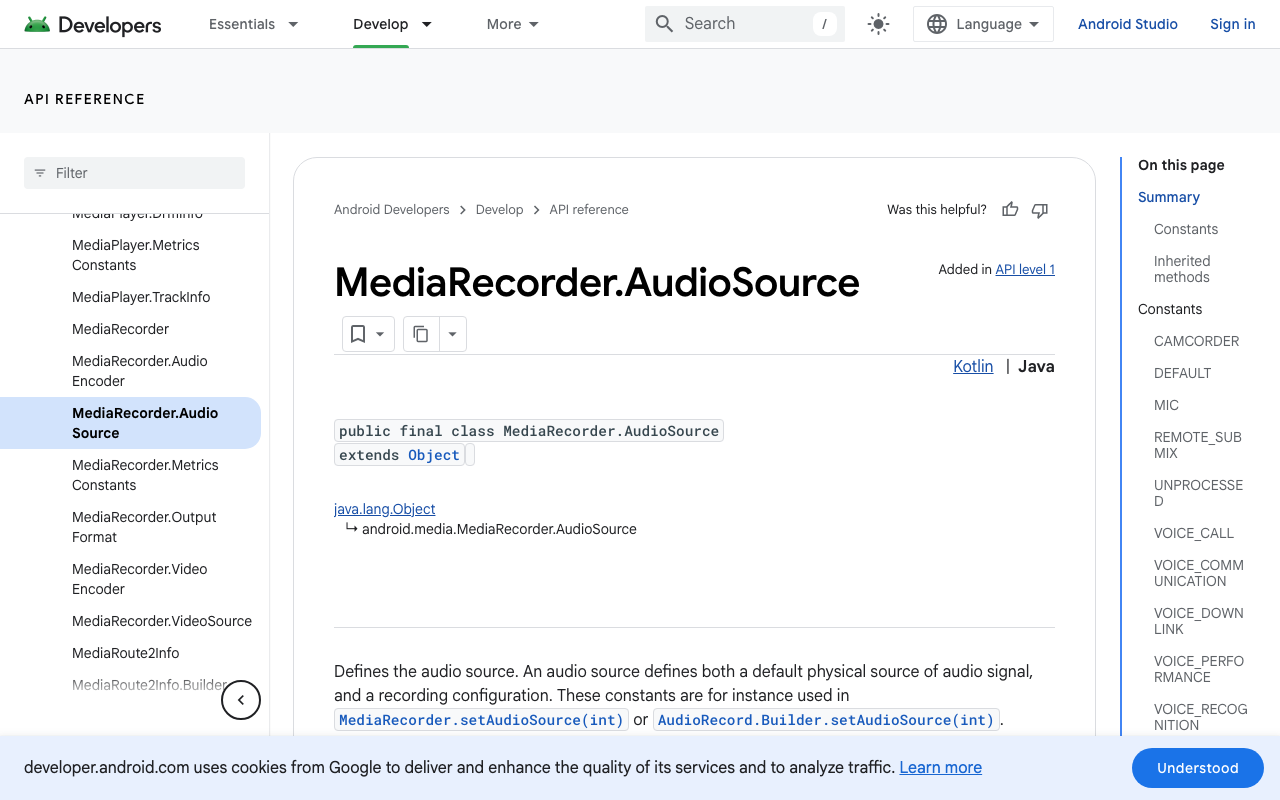Jump to VOICE_COMMUNICATION constant
Viewport: 1280px width, 800px height.
[x=1199, y=573]
